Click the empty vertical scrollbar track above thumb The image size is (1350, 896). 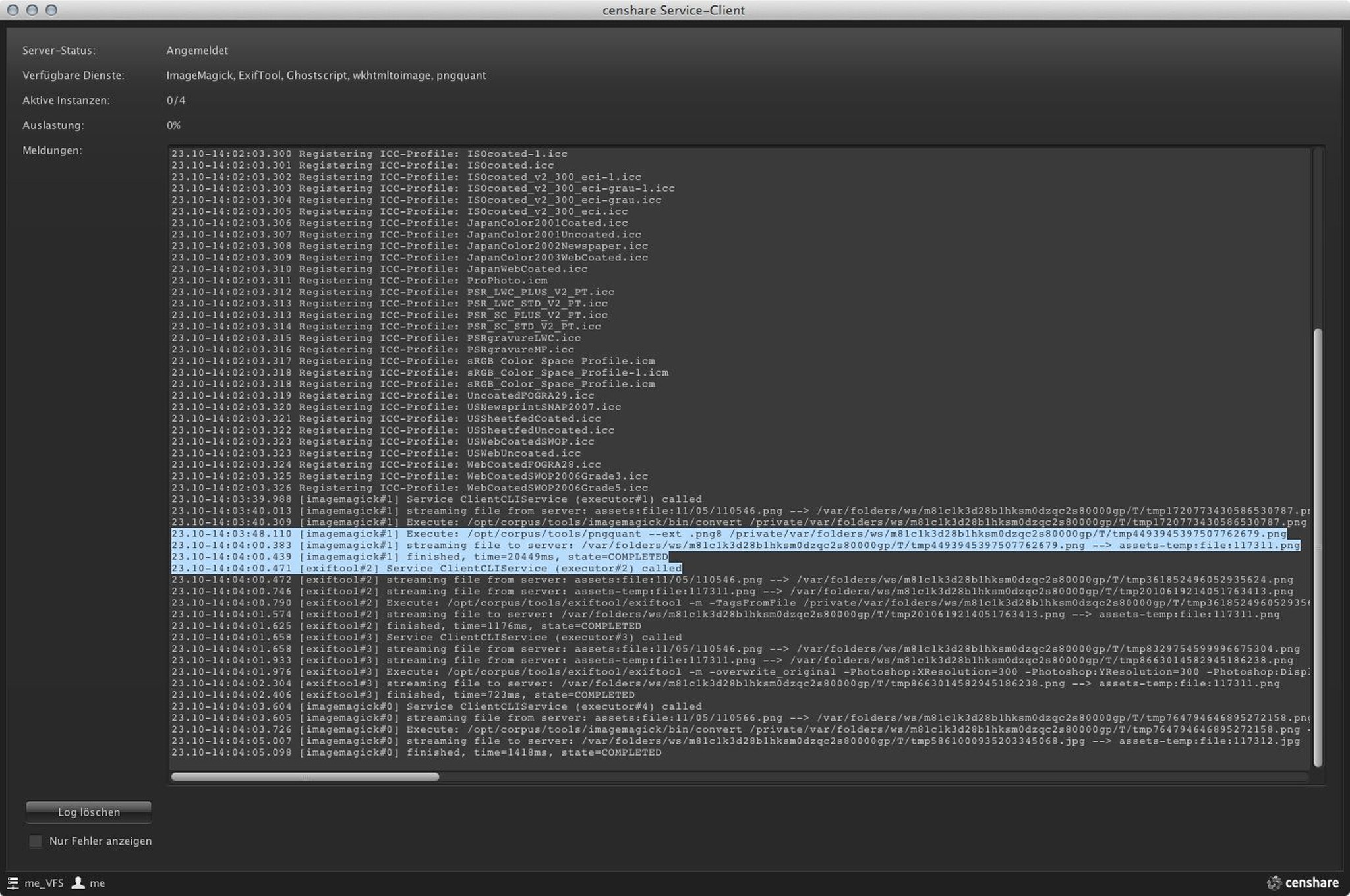(x=1318, y=237)
